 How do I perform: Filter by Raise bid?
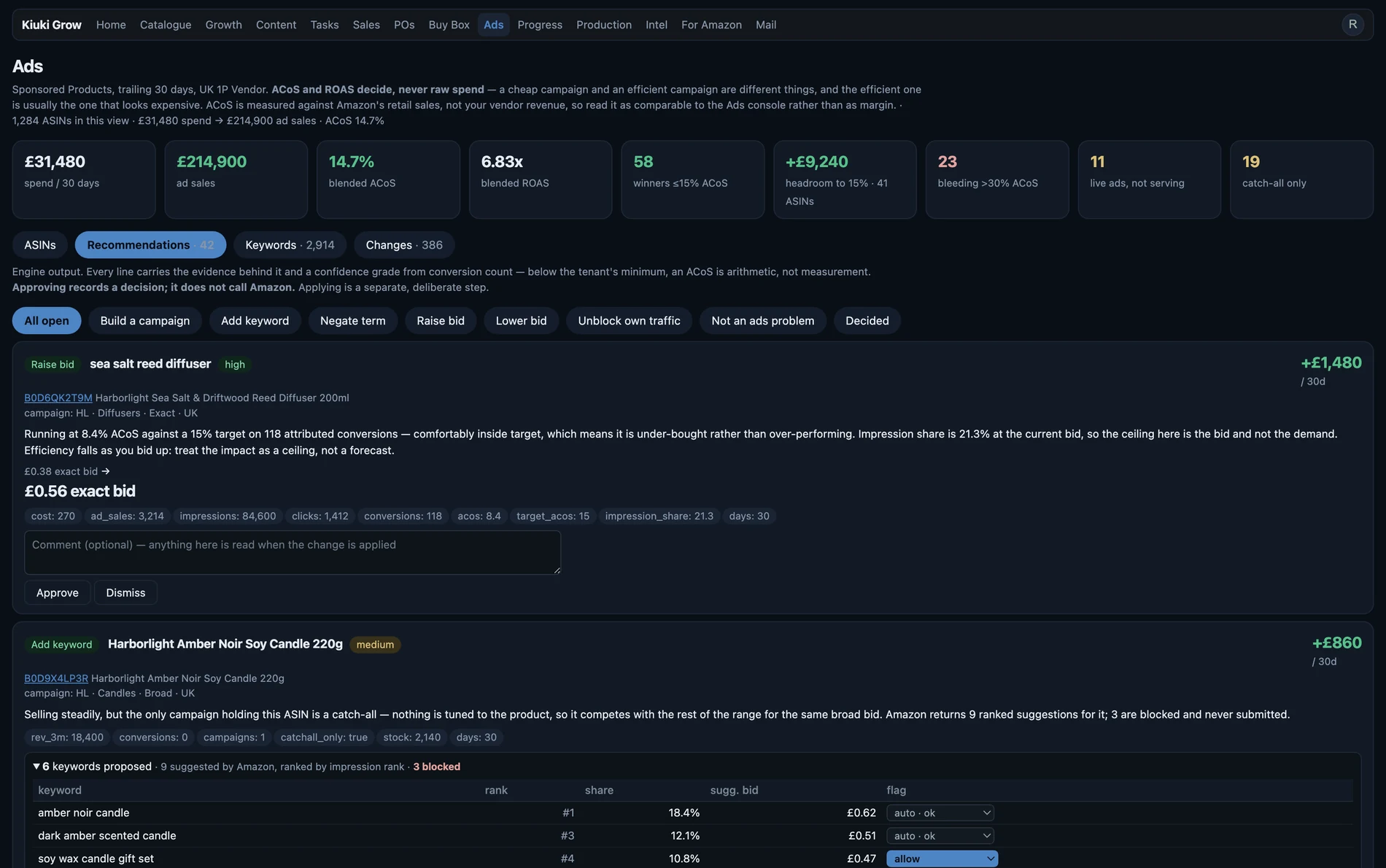pos(441,320)
